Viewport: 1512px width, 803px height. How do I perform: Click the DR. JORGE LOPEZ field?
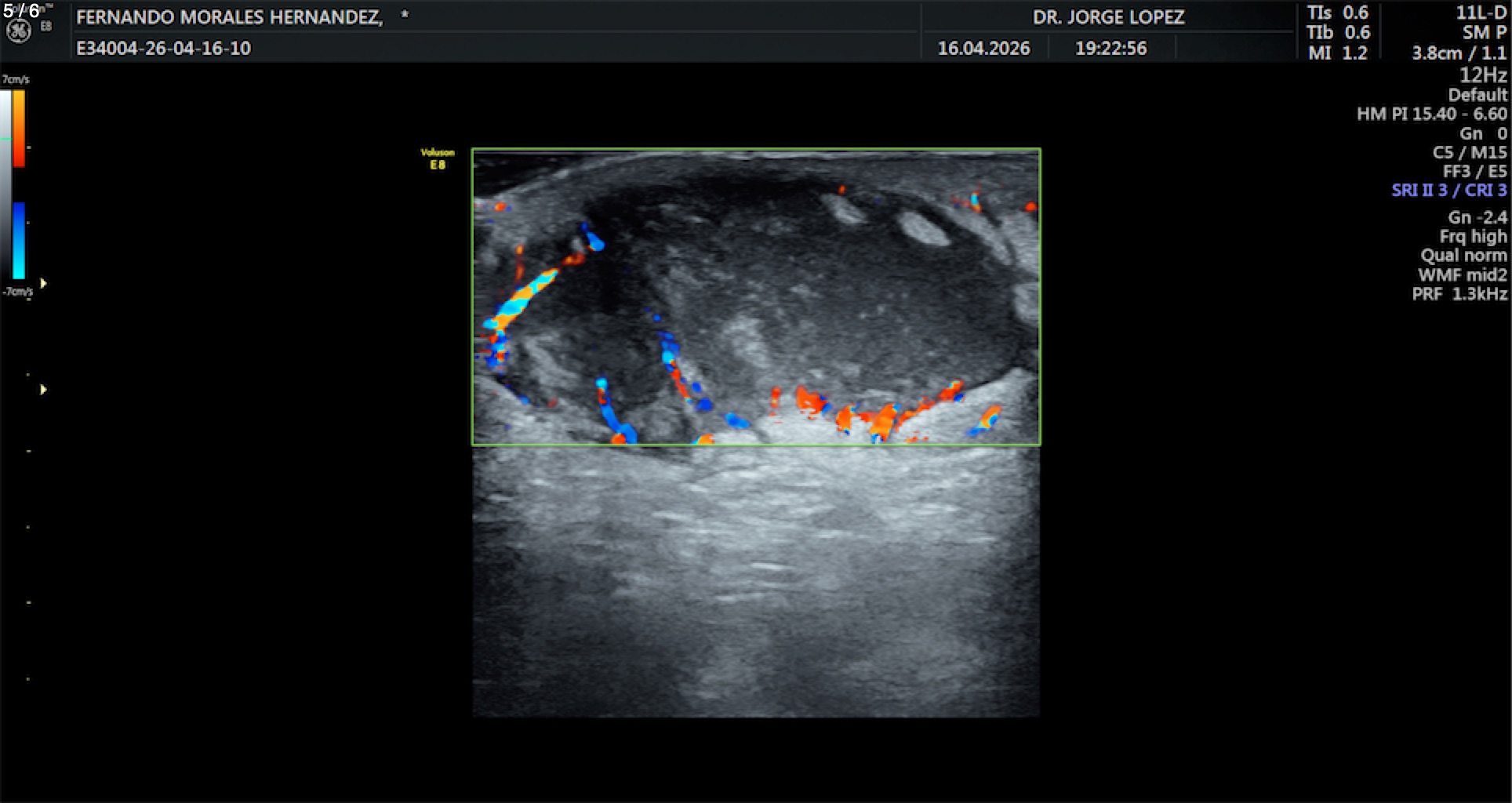pyautogui.click(x=1107, y=17)
